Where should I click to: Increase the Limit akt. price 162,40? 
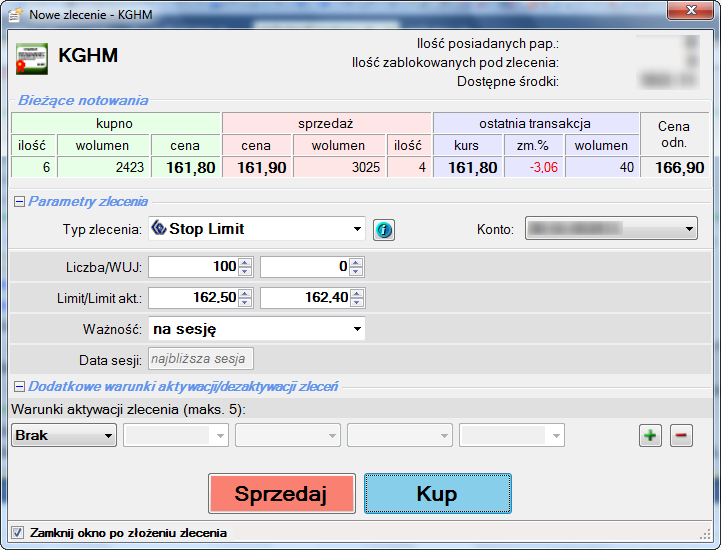click(356, 294)
